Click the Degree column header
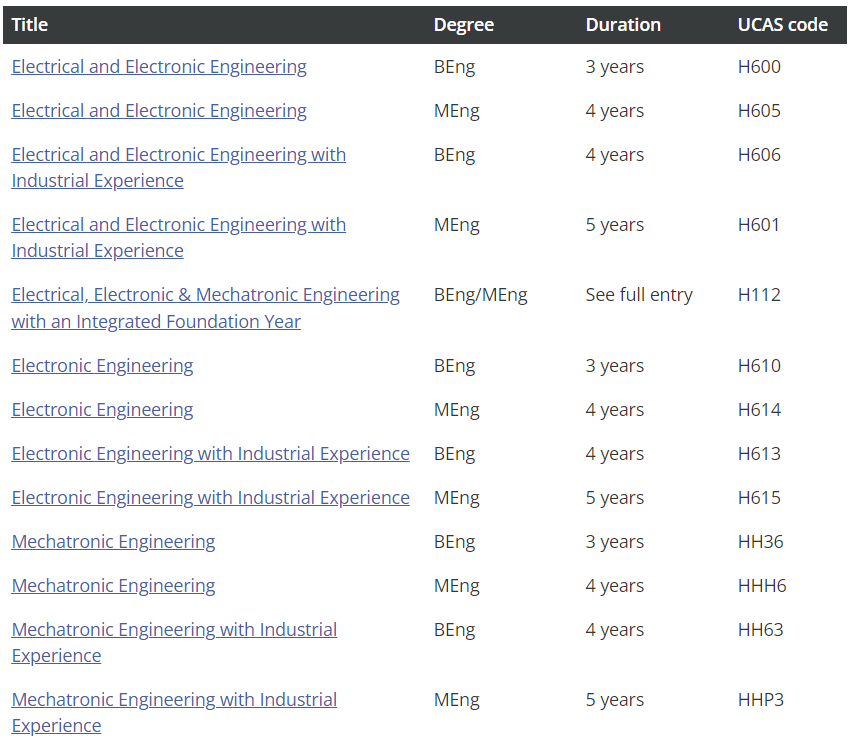 (x=463, y=25)
